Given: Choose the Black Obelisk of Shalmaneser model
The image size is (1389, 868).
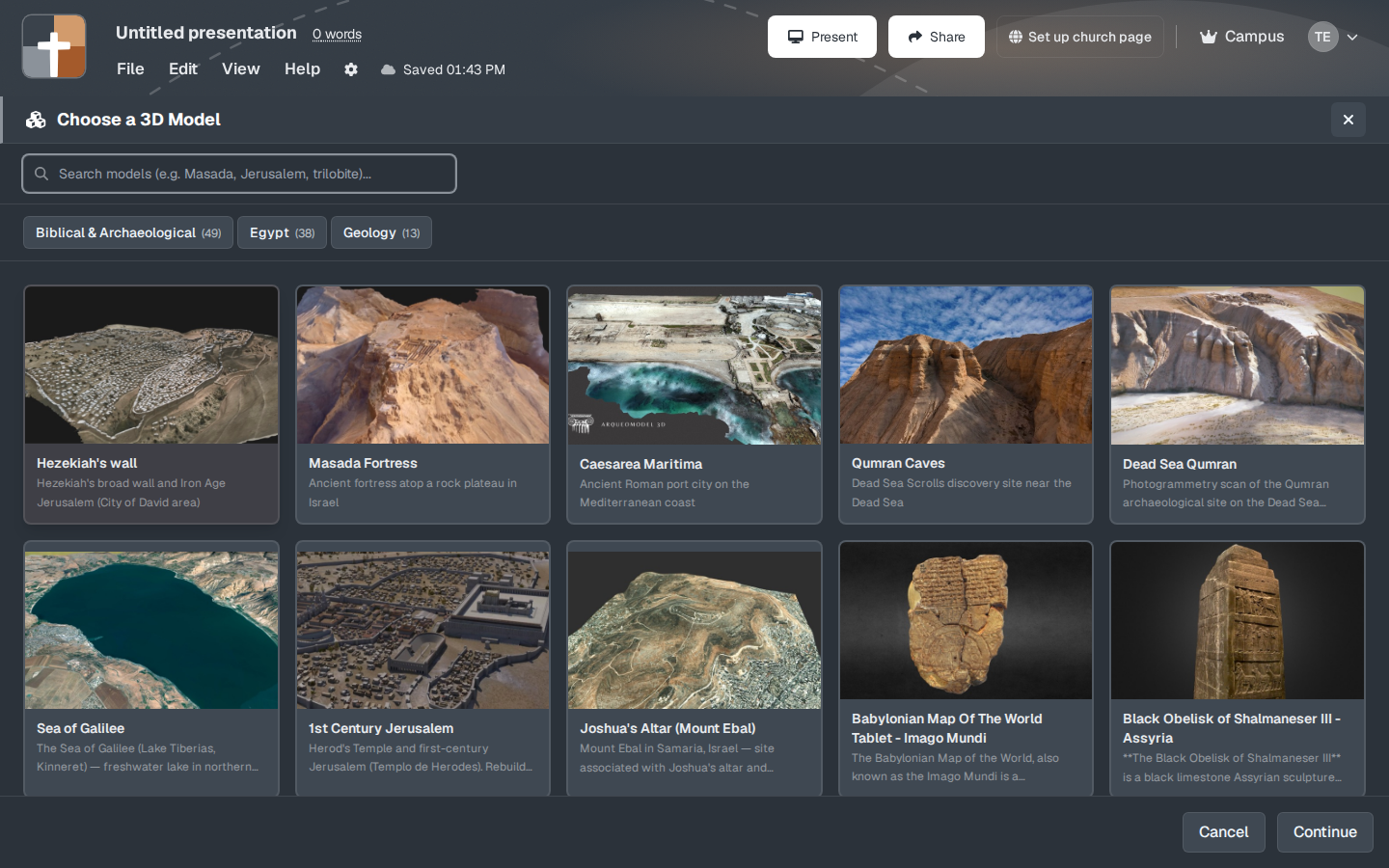Looking at the screenshot, I should [1238, 668].
